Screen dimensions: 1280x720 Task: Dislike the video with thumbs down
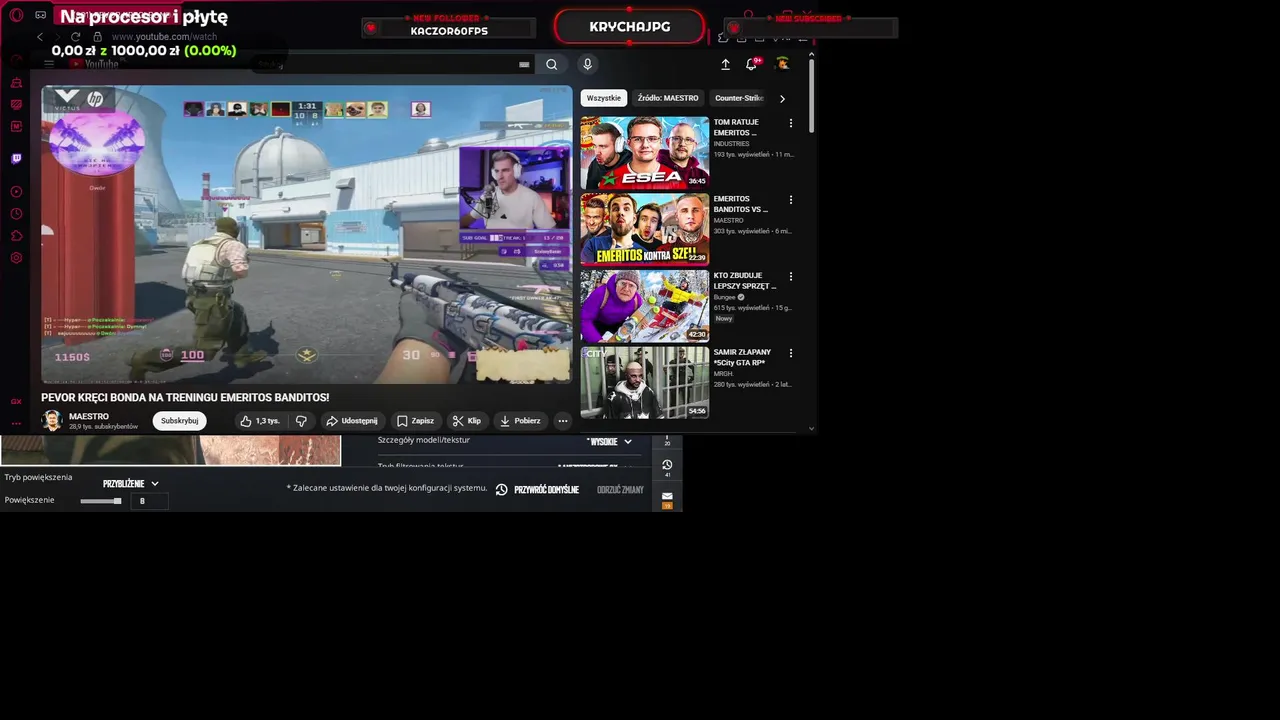301,421
